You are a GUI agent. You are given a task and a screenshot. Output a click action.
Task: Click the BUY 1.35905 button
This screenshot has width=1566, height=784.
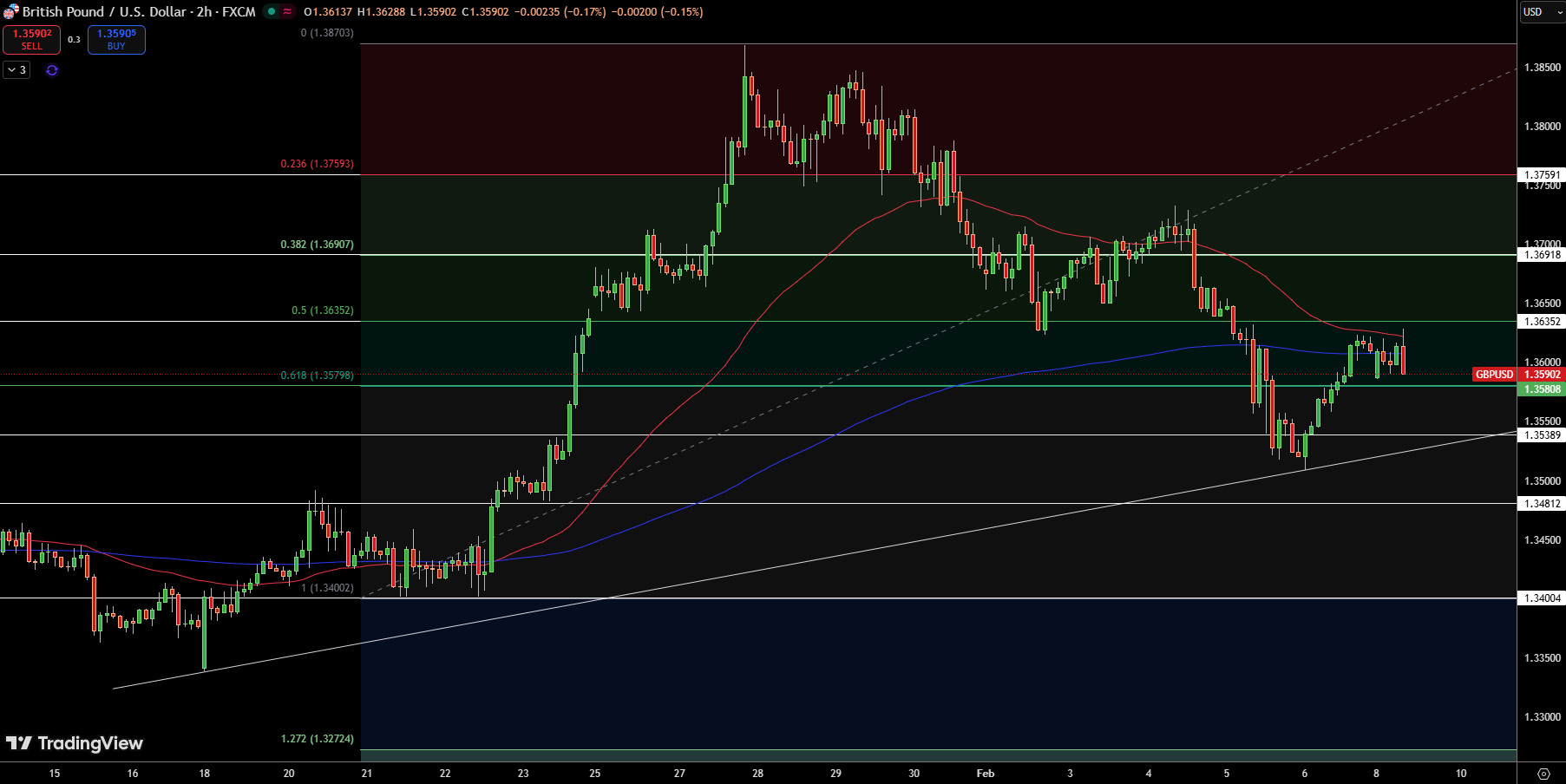click(116, 40)
